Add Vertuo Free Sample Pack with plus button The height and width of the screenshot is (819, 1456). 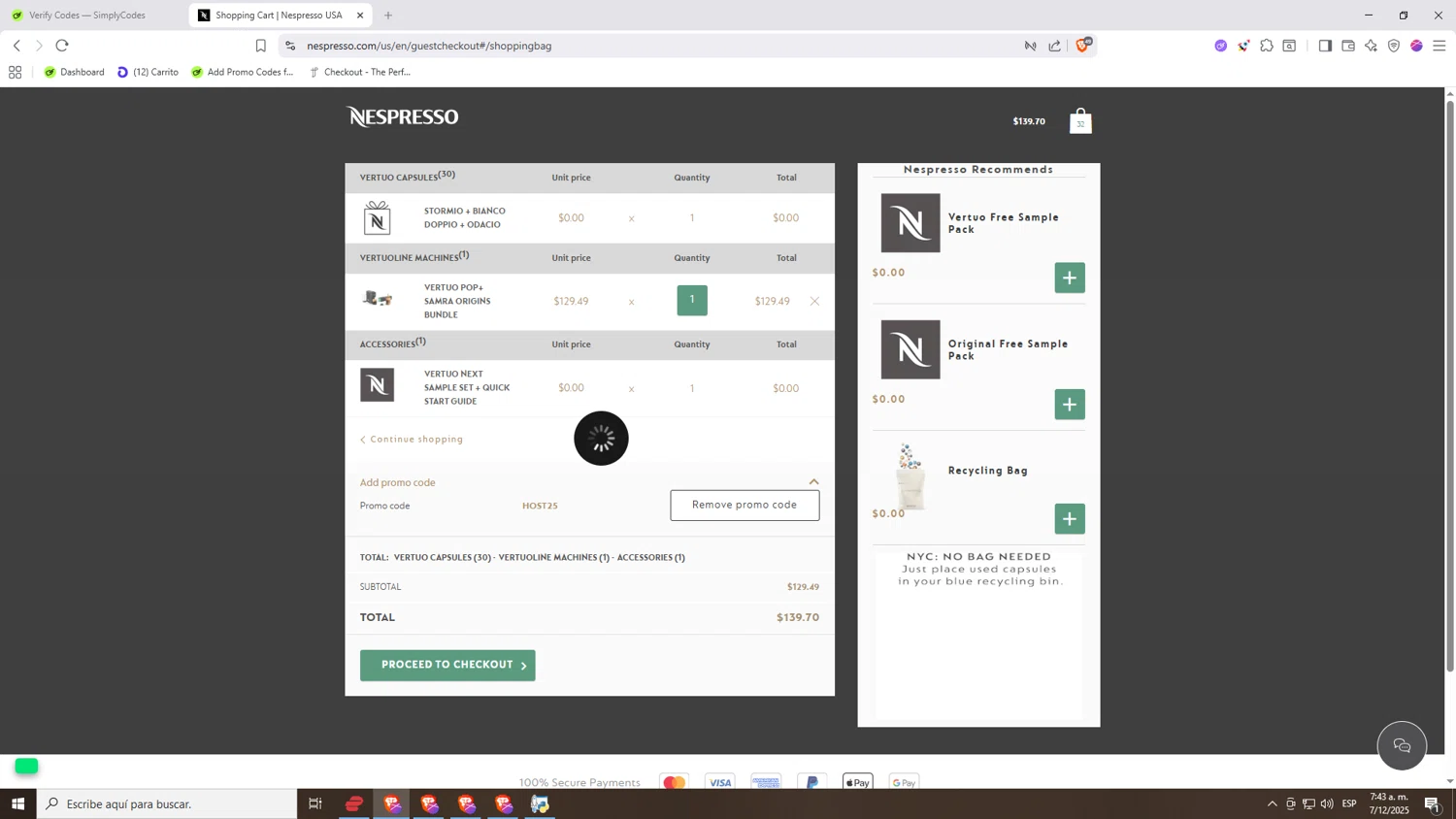click(1070, 278)
